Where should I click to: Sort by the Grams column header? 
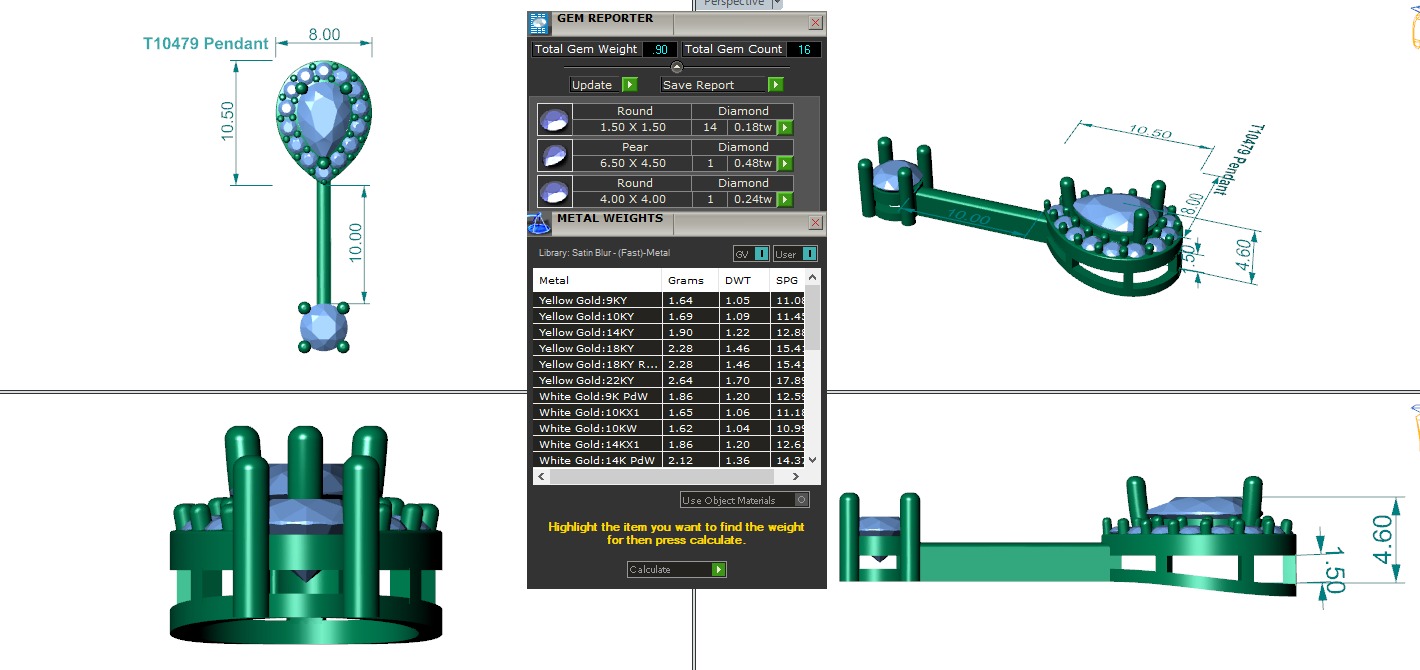tap(686, 281)
